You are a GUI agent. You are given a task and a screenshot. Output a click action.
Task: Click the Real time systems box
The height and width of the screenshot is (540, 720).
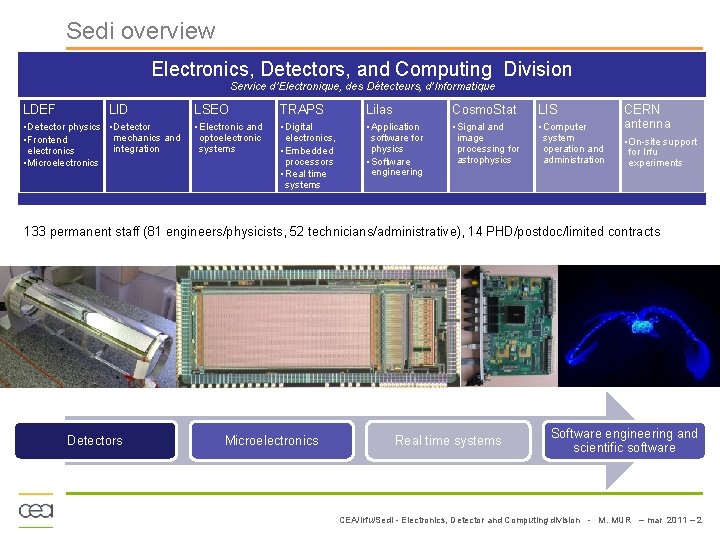point(448,440)
